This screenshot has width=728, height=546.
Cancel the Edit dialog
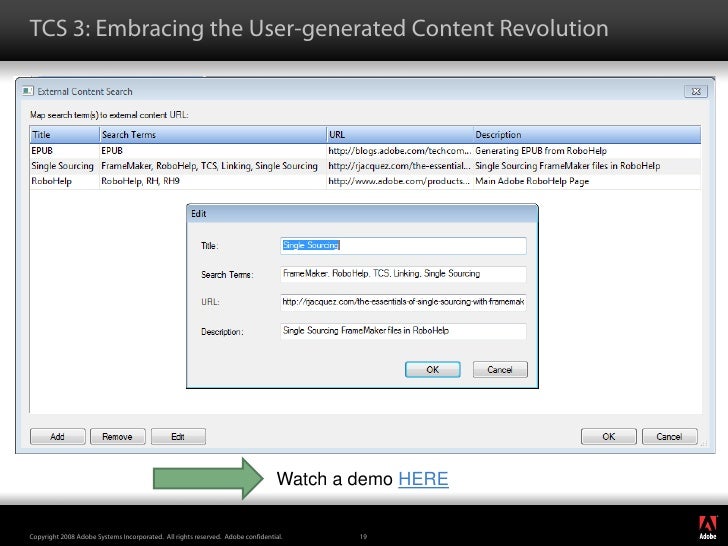(x=500, y=370)
